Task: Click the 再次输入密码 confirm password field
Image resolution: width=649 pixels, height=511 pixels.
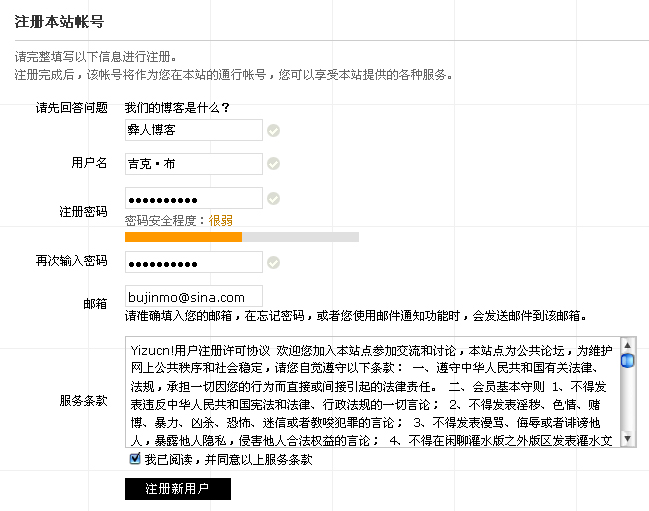Action: pyautogui.click(x=193, y=262)
